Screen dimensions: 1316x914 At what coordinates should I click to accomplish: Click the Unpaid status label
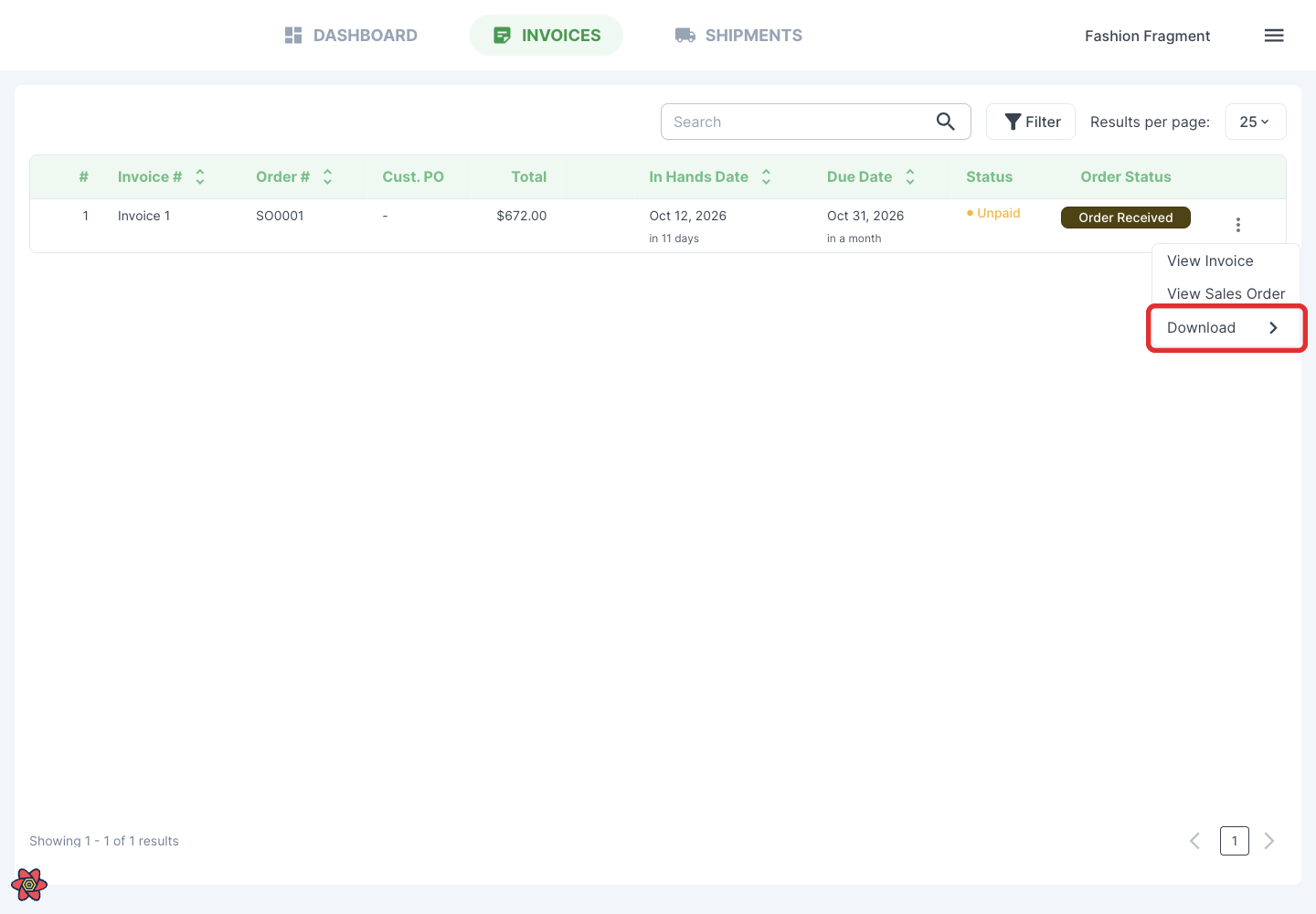993,213
